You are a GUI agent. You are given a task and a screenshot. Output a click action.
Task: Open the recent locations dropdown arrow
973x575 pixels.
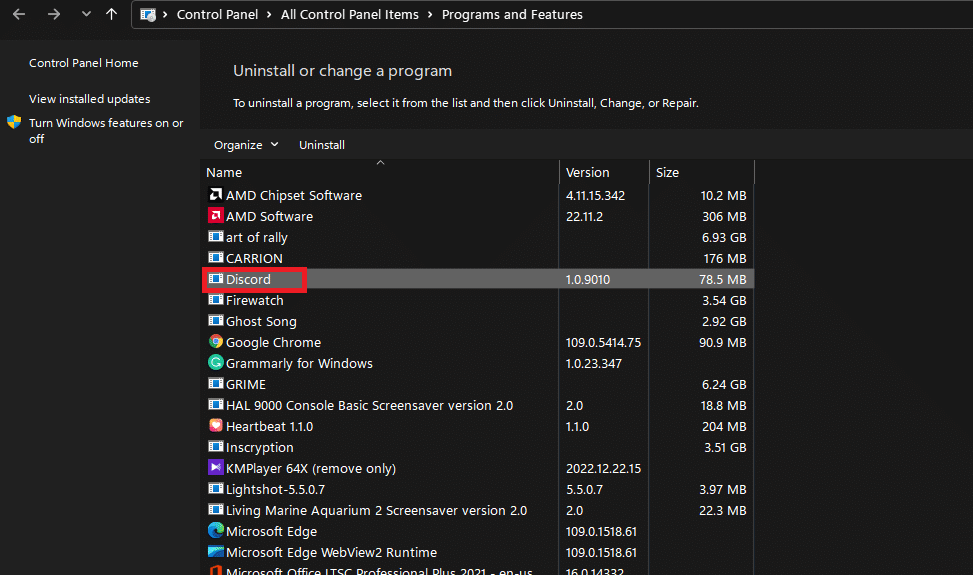point(86,14)
